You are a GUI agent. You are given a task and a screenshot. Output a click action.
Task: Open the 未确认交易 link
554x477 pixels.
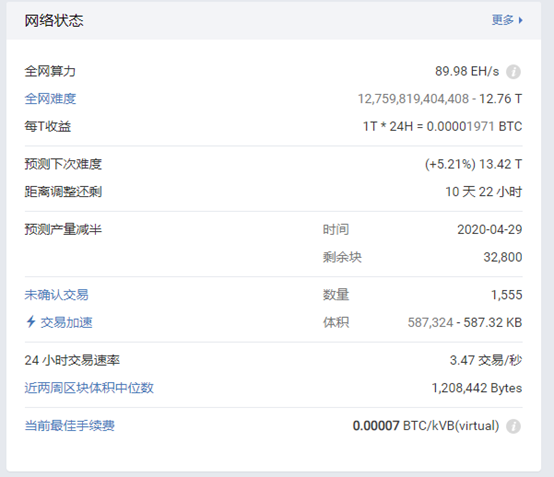tap(57, 295)
